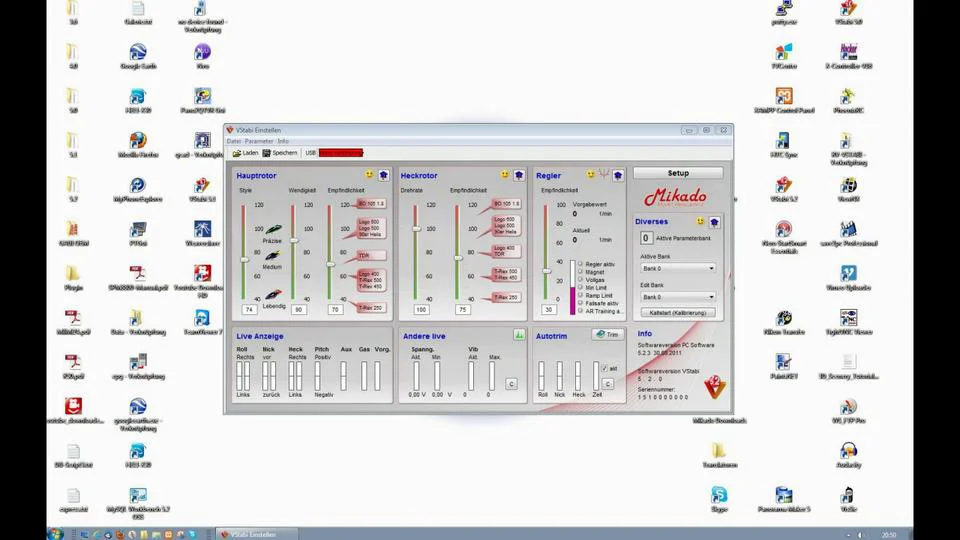Screen dimensions: 960x540
Task: Click the T-Rex 250 preset in Hauptrotor
Action: point(371,307)
